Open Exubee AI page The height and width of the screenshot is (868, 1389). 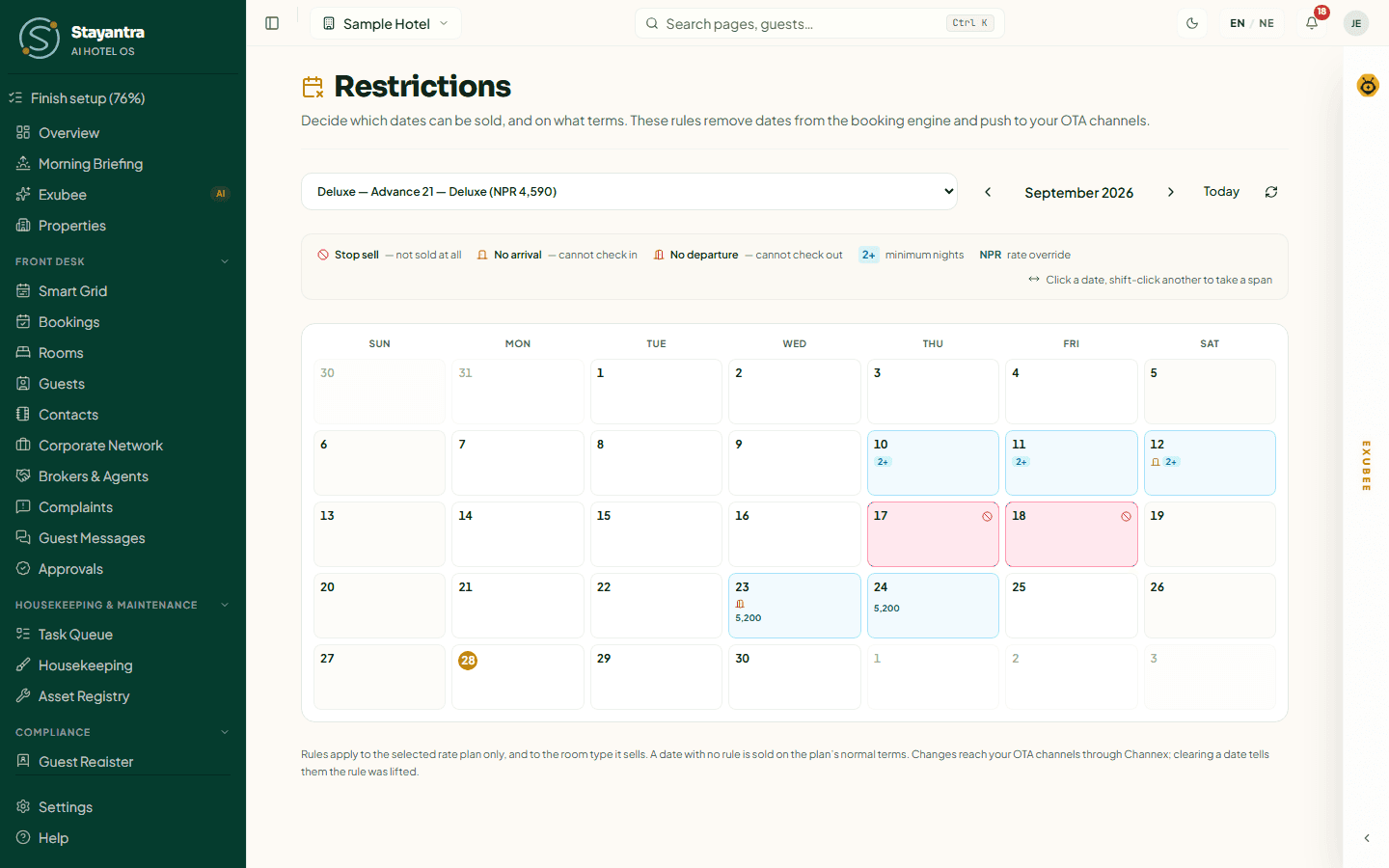123,195
